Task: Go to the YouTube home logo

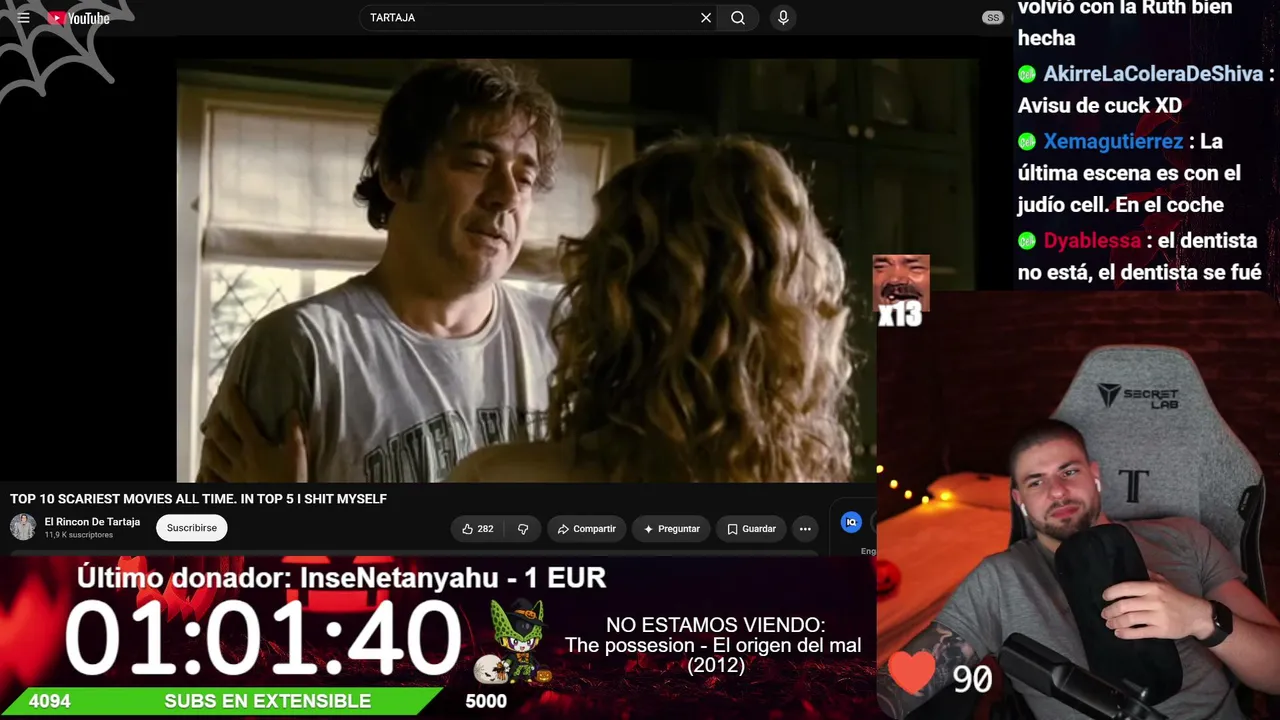Action: coord(78,18)
